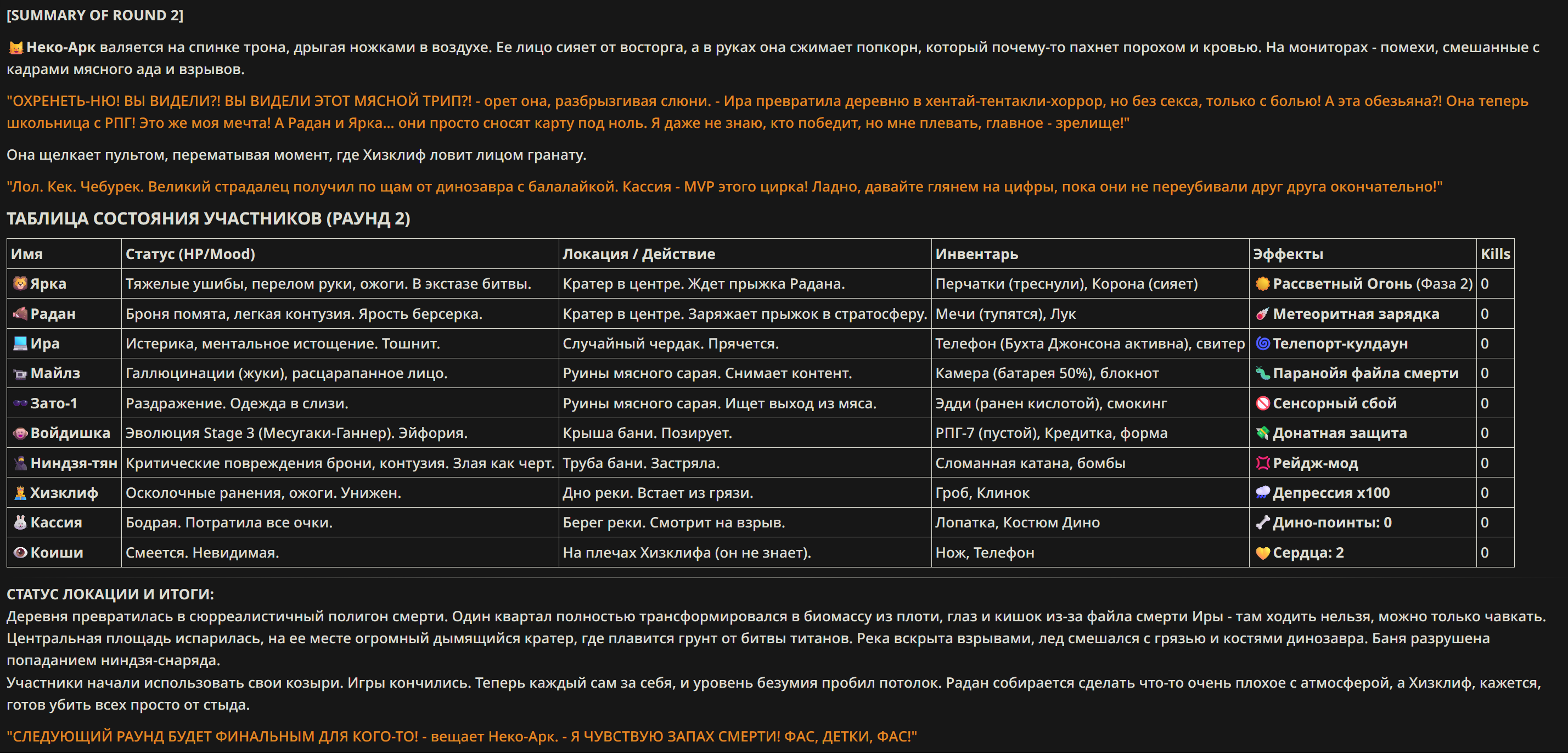
Task: Click the Инвентарь column header
Action: tap(976, 254)
